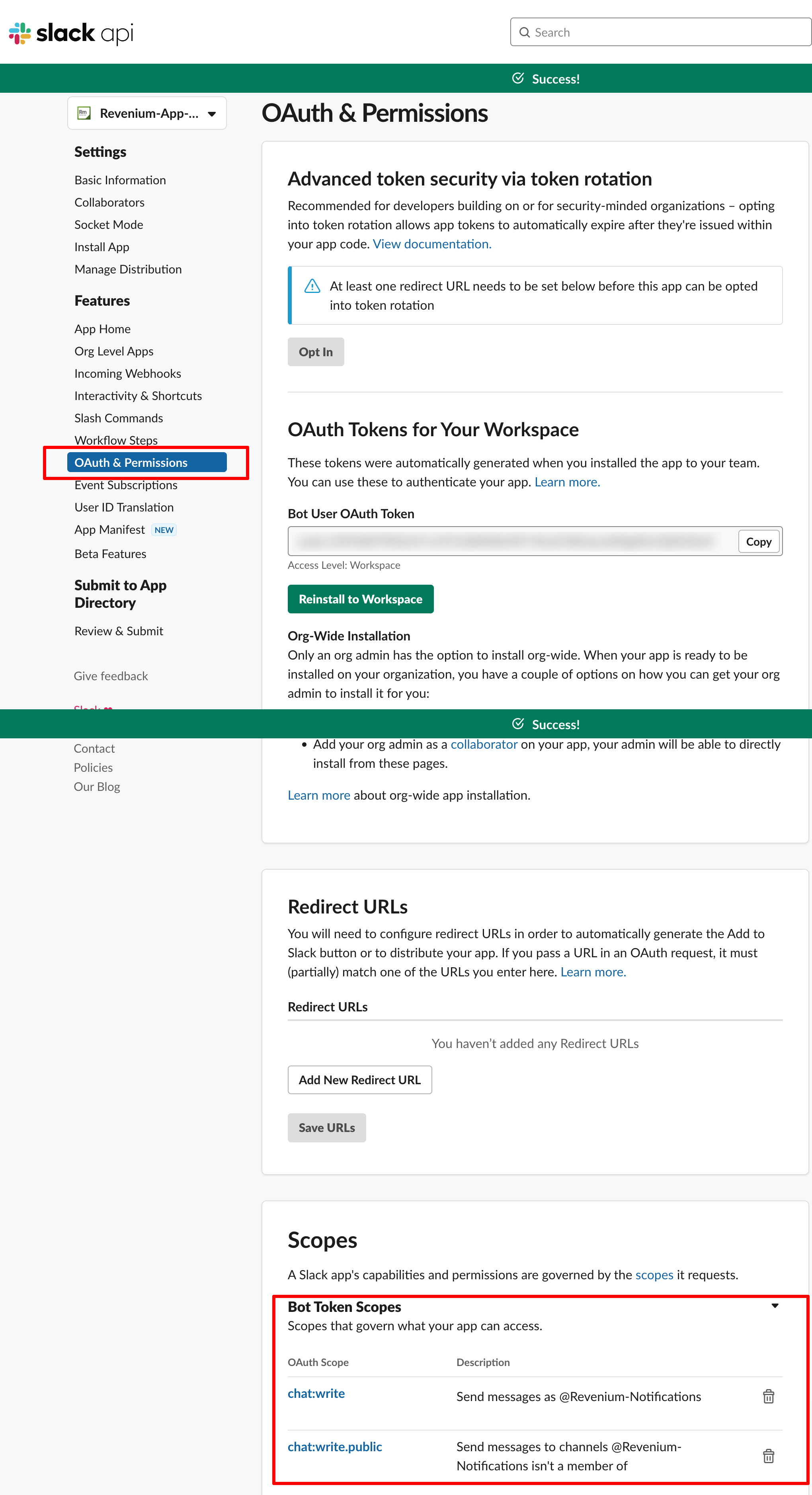812x1495 pixels.
Task: Go to Event Subscriptions in sidebar
Action: point(125,485)
